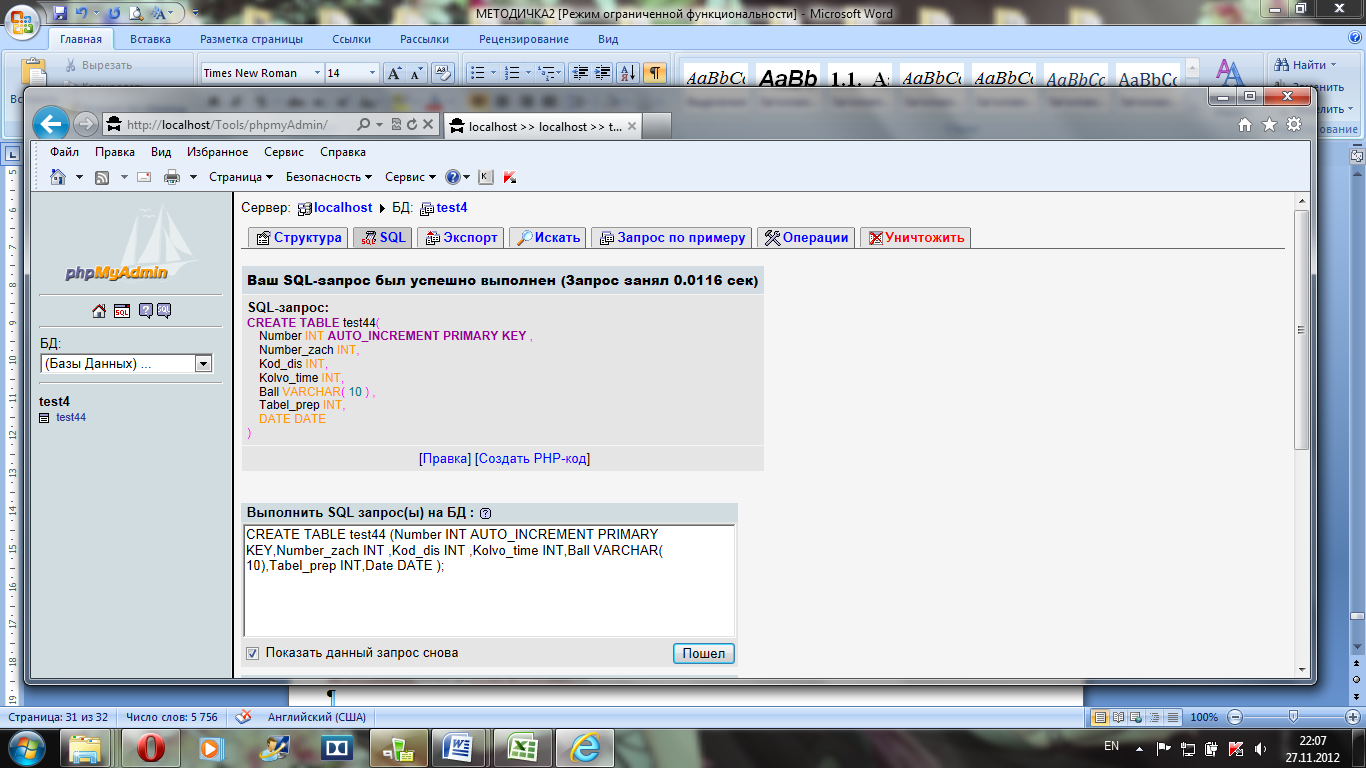Click Word grow font icon
Screen dimensions: 1366x768
(394, 73)
